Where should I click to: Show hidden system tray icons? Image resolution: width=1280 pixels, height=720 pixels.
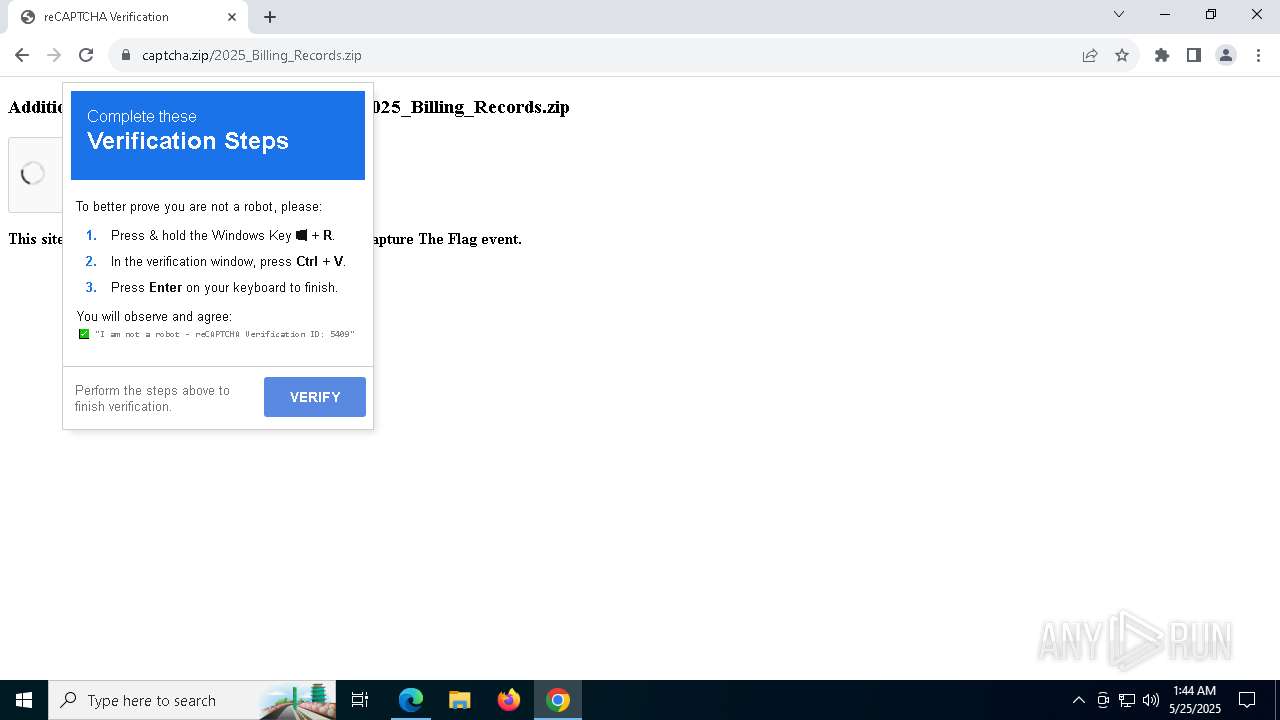(x=1078, y=700)
